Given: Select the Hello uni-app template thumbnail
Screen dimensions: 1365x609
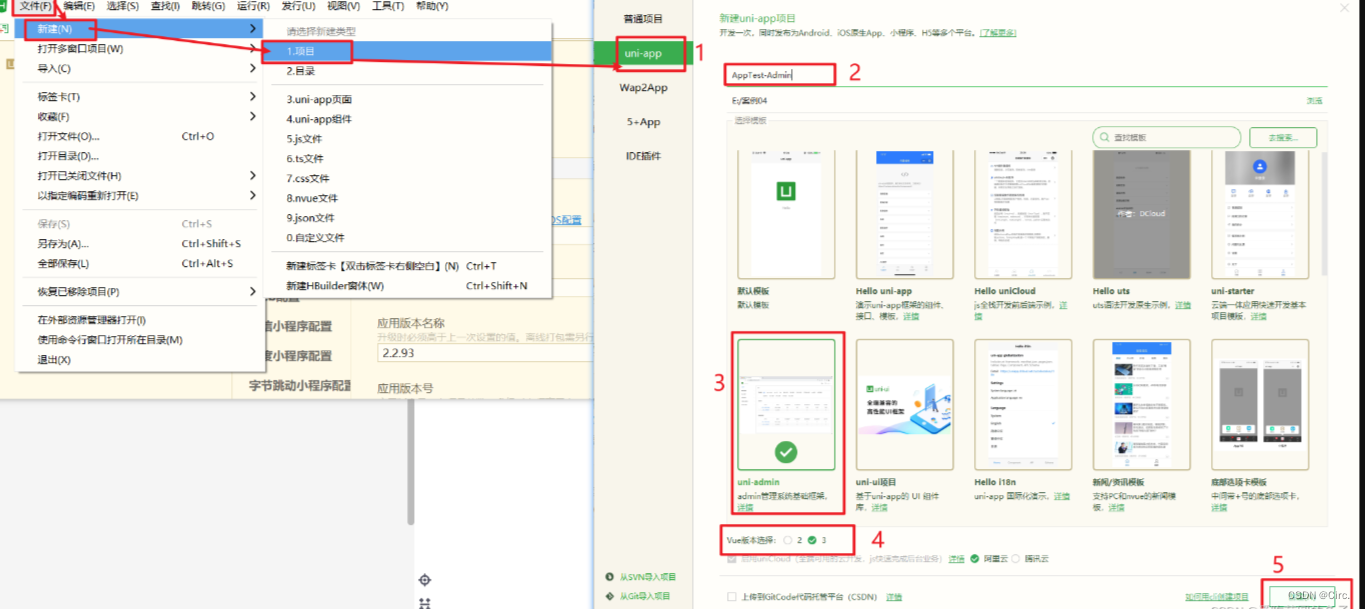Looking at the screenshot, I should [905, 215].
